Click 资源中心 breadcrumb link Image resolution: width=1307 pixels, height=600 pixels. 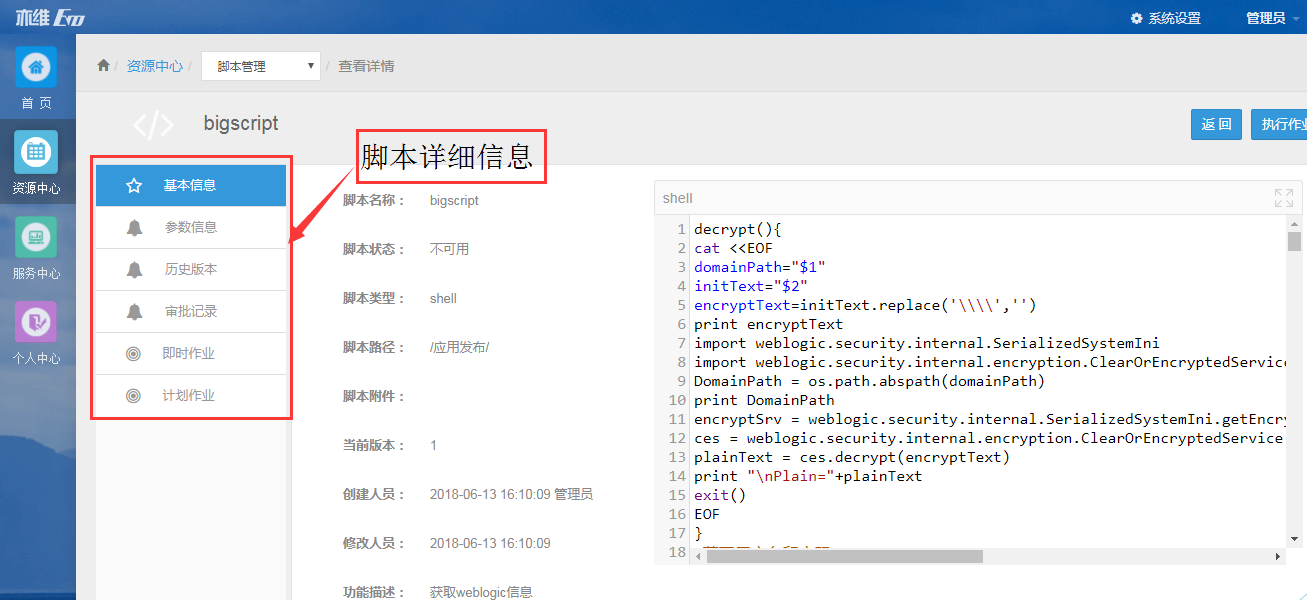point(154,66)
